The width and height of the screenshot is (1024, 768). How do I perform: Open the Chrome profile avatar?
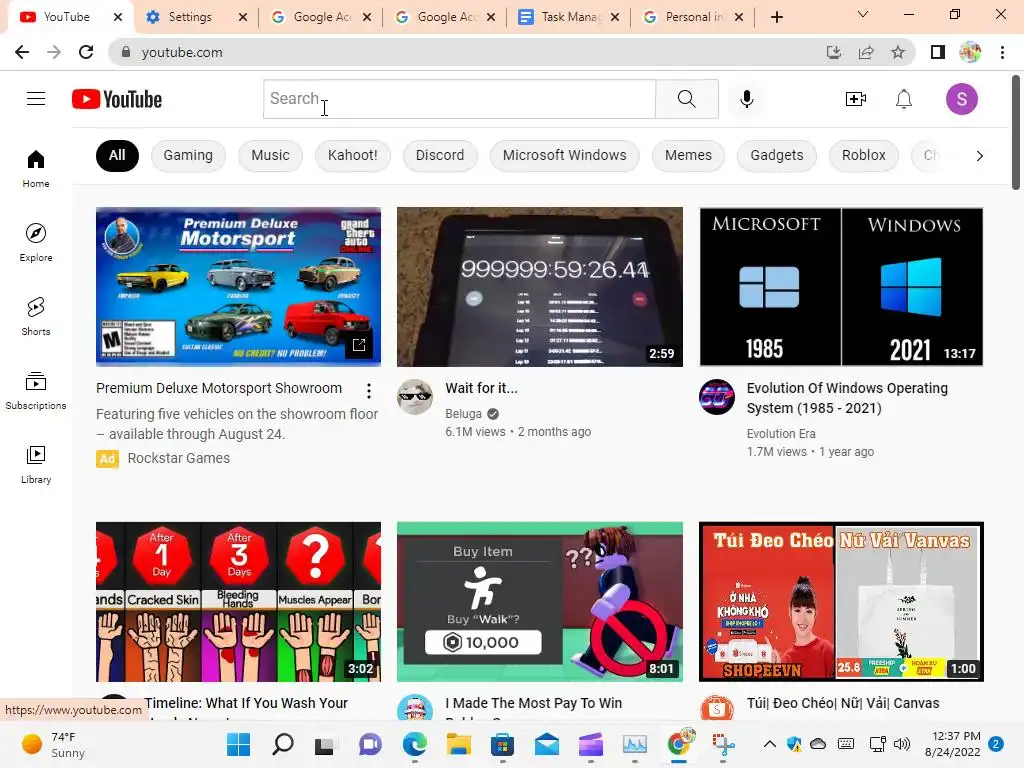tap(970, 52)
